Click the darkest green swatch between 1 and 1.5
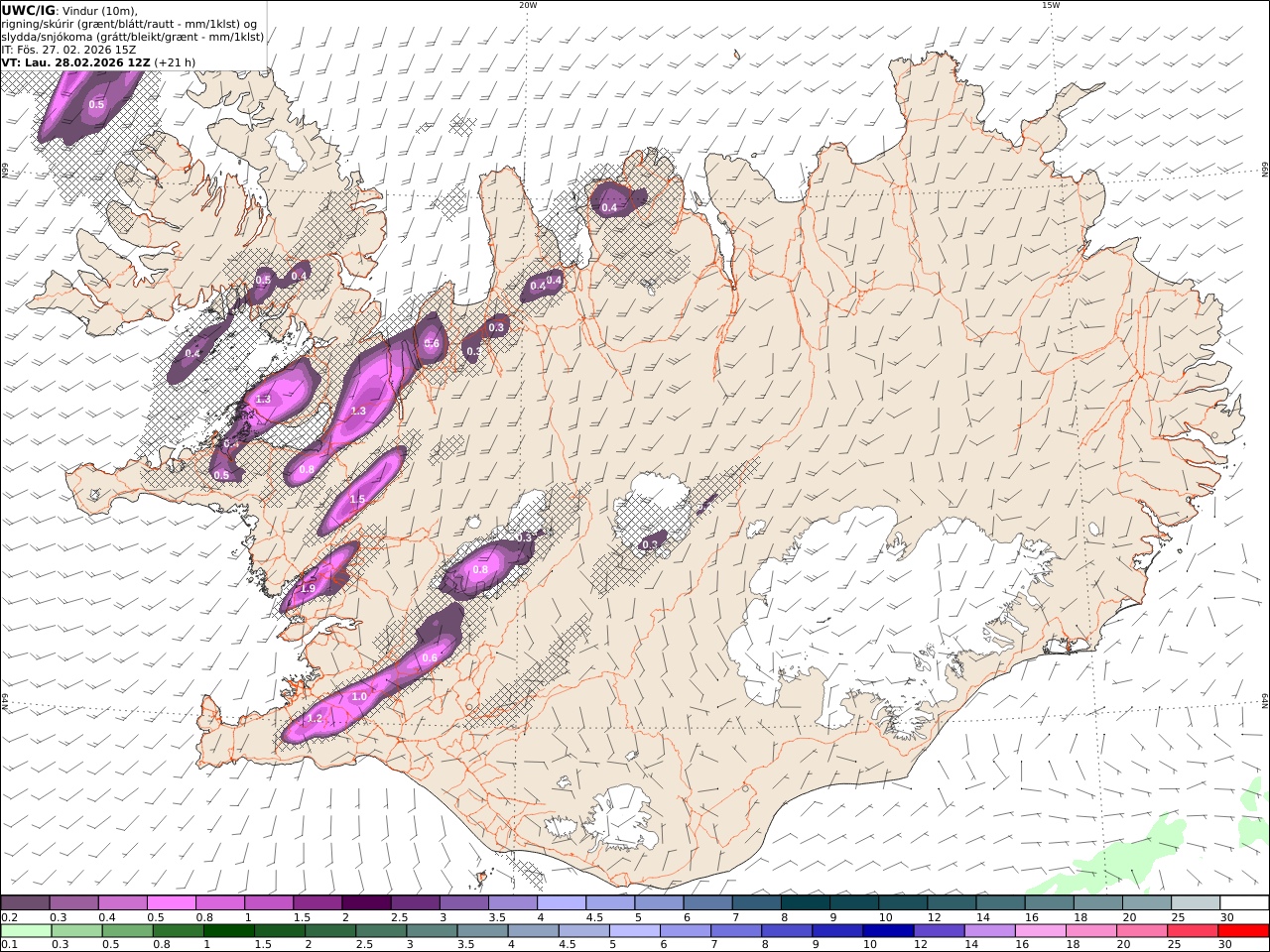This screenshot has height=952, width=1270. coord(228,931)
